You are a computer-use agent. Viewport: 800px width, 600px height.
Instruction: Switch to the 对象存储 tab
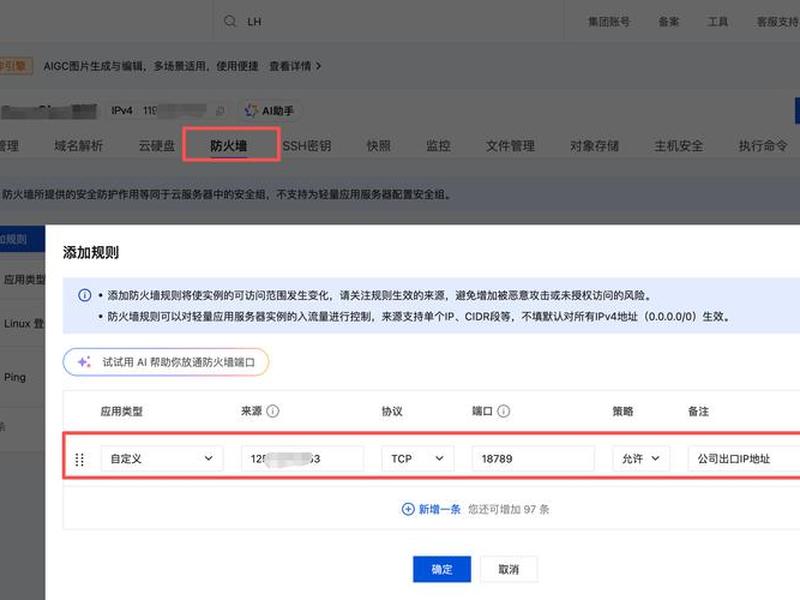click(x=594, y=146)
